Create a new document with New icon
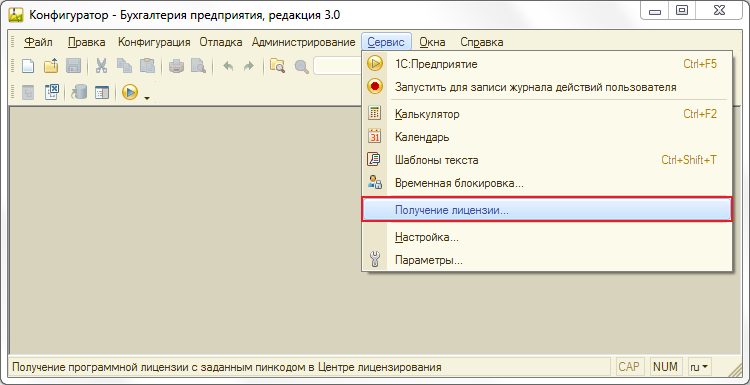The image size is (750, 385). [28, 66]
